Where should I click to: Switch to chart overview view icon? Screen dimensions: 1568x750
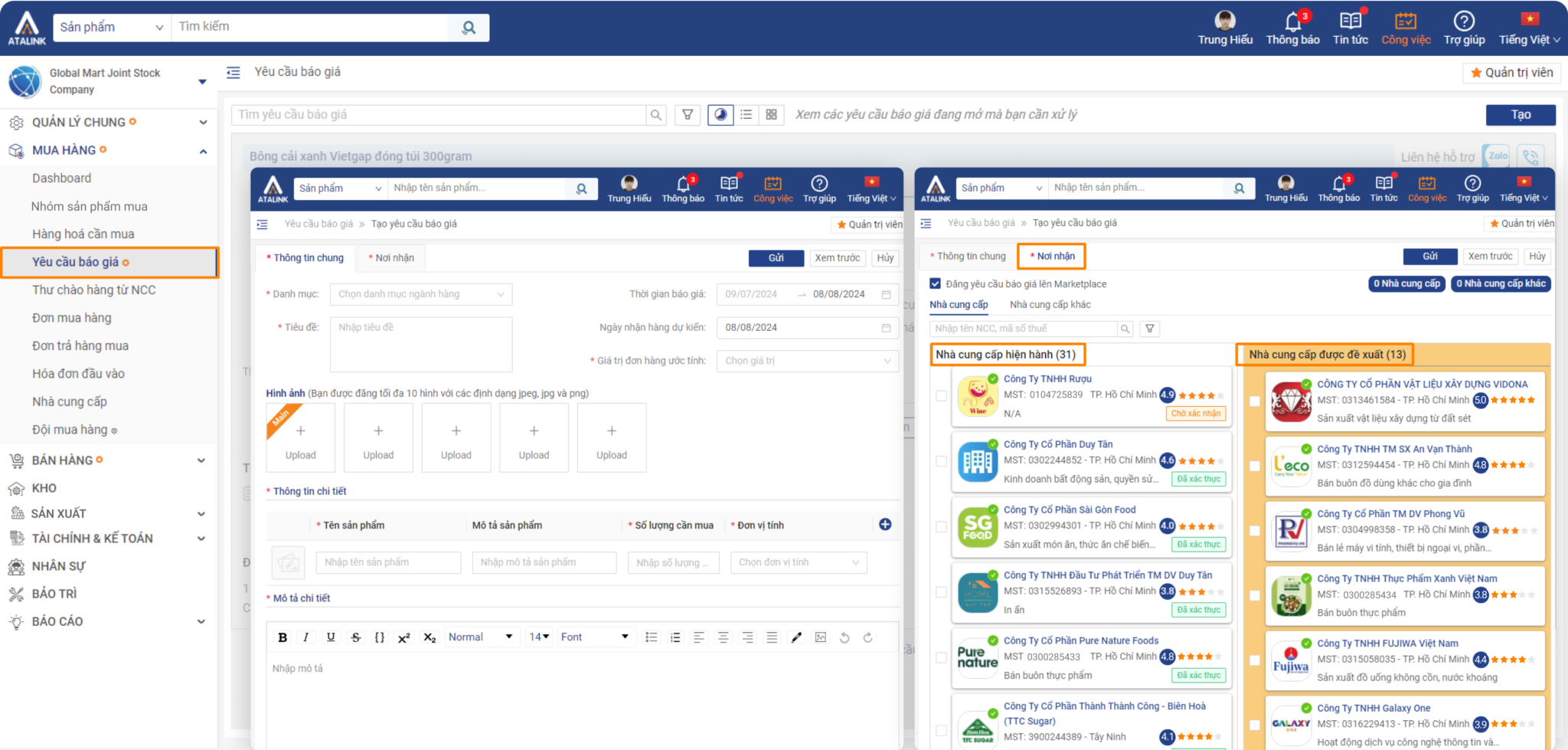click(720, 115)
